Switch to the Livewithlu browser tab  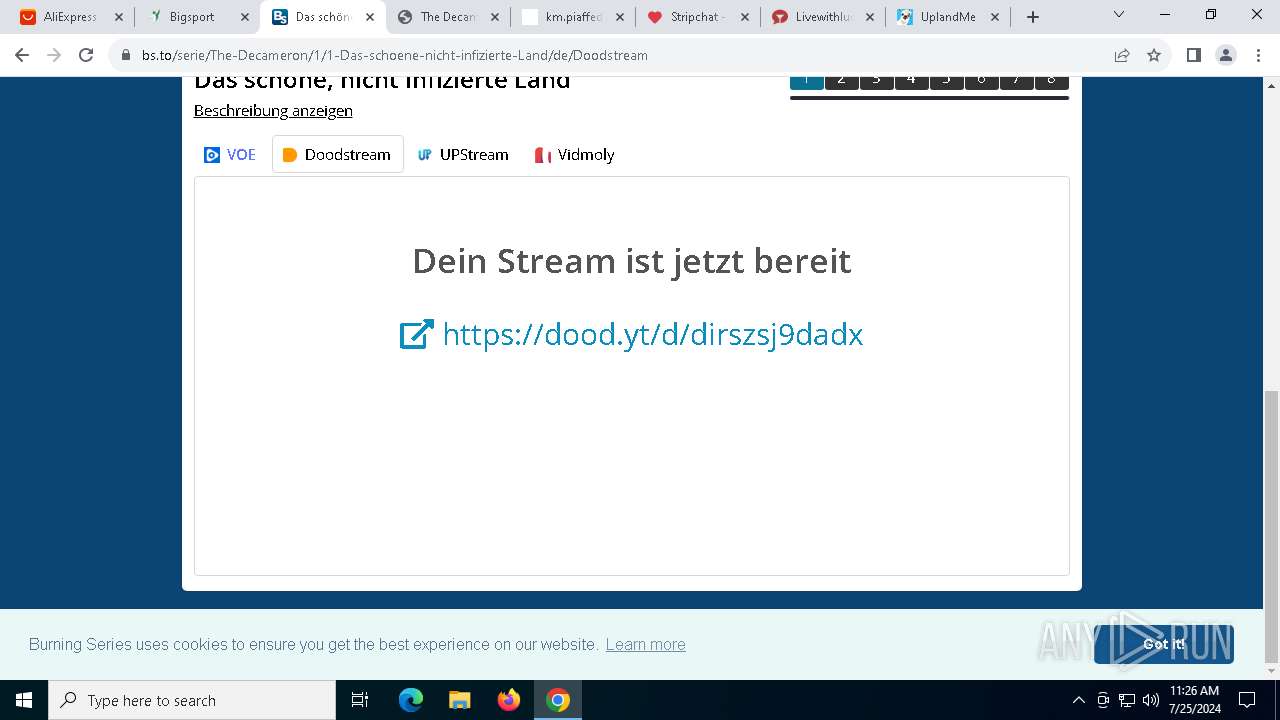(823, 17)
